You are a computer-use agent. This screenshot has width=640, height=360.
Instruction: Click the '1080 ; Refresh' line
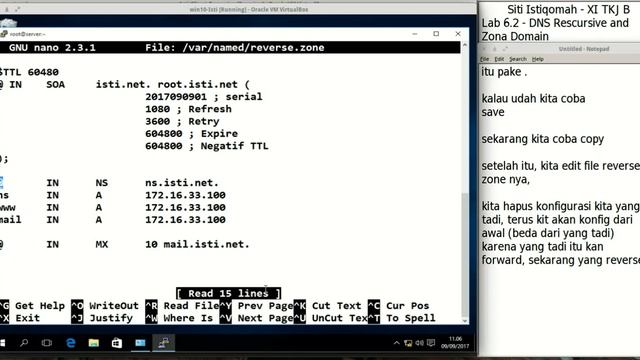click(x=188, y=109)
